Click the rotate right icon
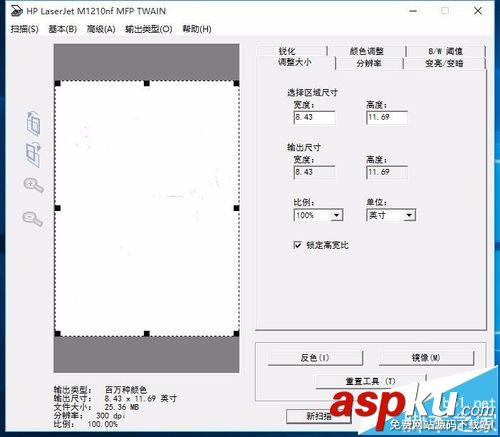 pyautogui.click(x=33, y=155)
